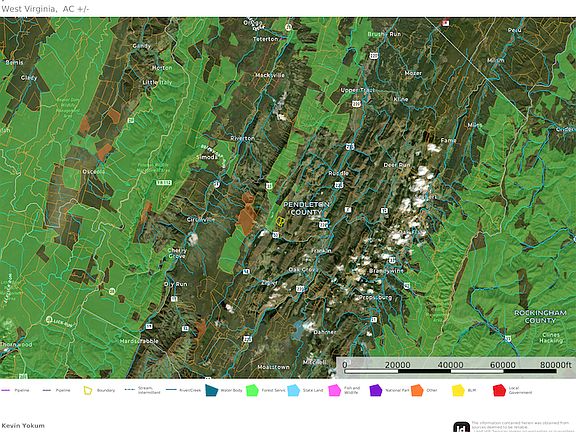Click the green Forest Service legend polygon
The height and width of the screenshot is (432, 576).
pyautogui.click(x=252, y=390)
